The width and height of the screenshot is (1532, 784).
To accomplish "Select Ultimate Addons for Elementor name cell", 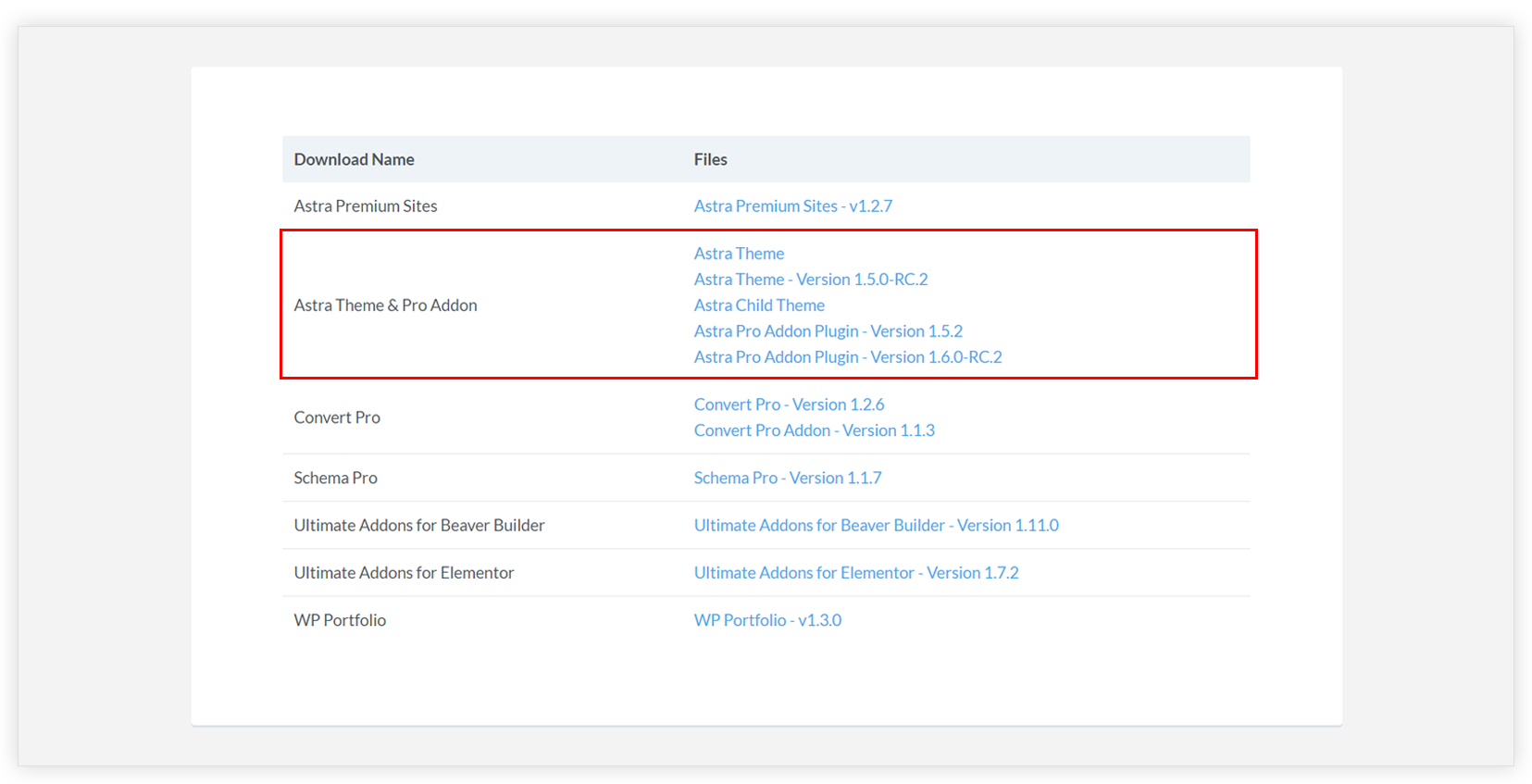I will pyautogui.click(x=404, y=573).
